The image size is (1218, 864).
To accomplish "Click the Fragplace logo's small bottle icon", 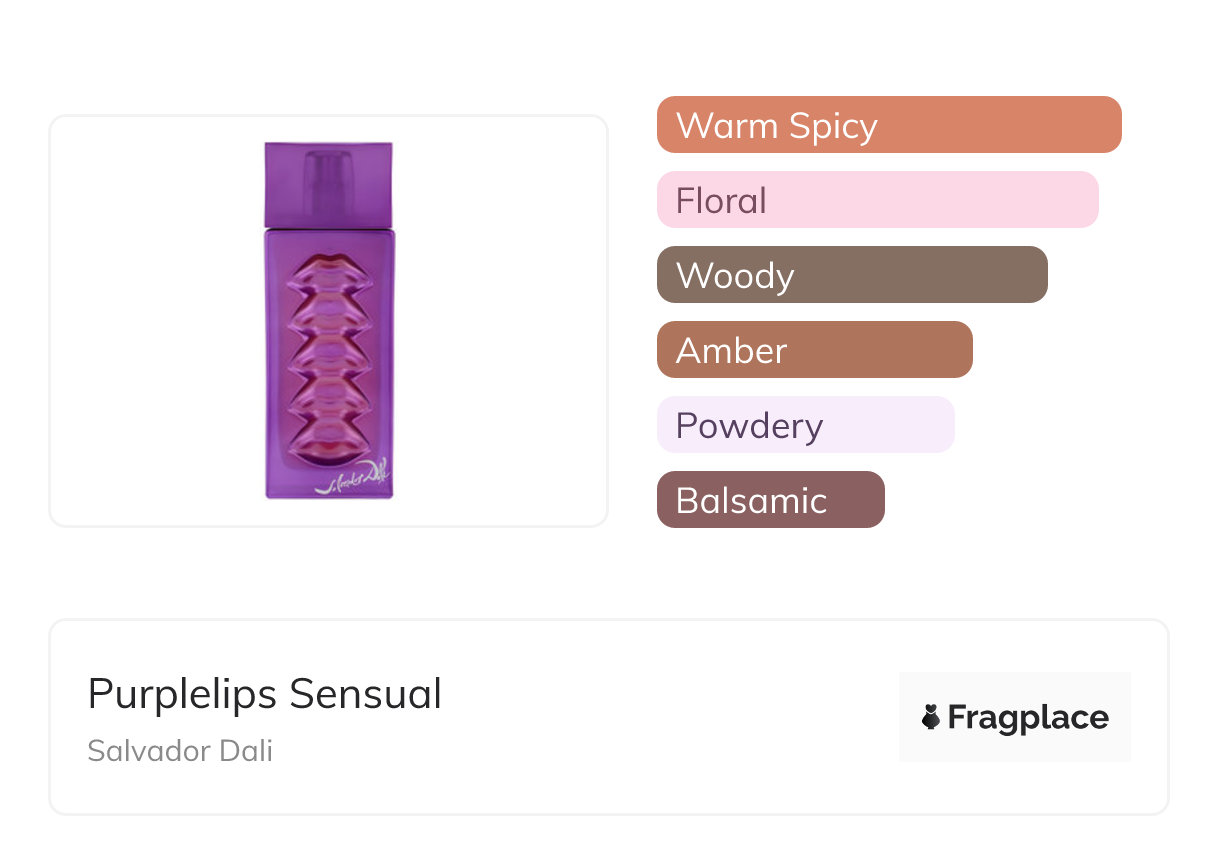I will click(931, 717).
